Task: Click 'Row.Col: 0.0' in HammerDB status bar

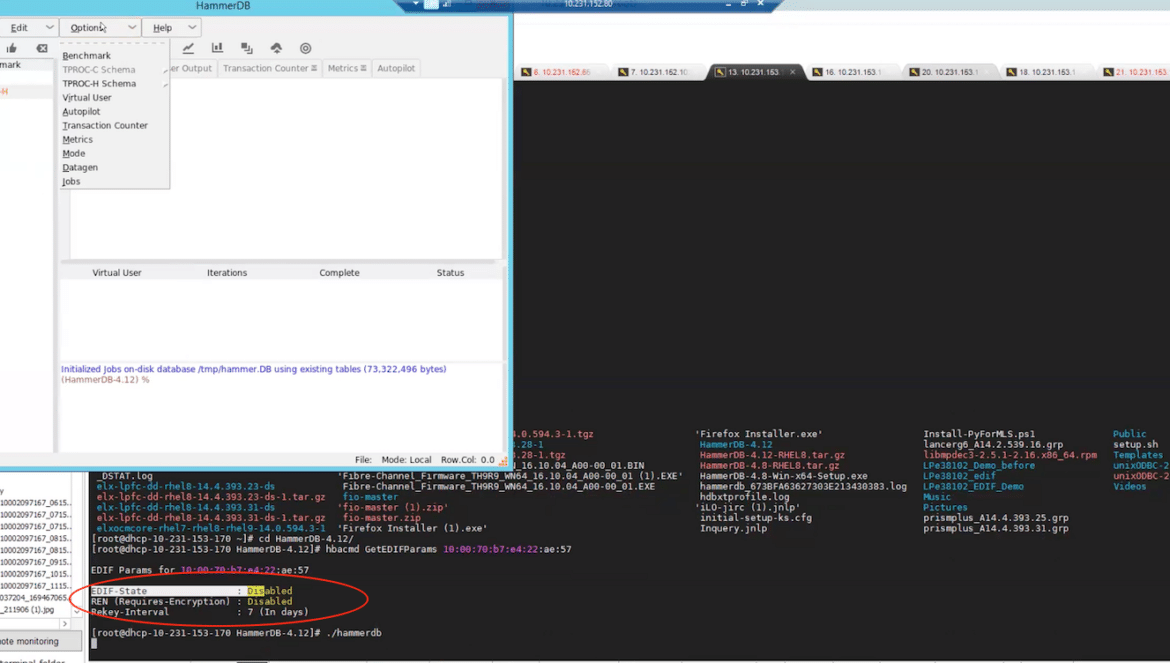Action: pos(468,460)
